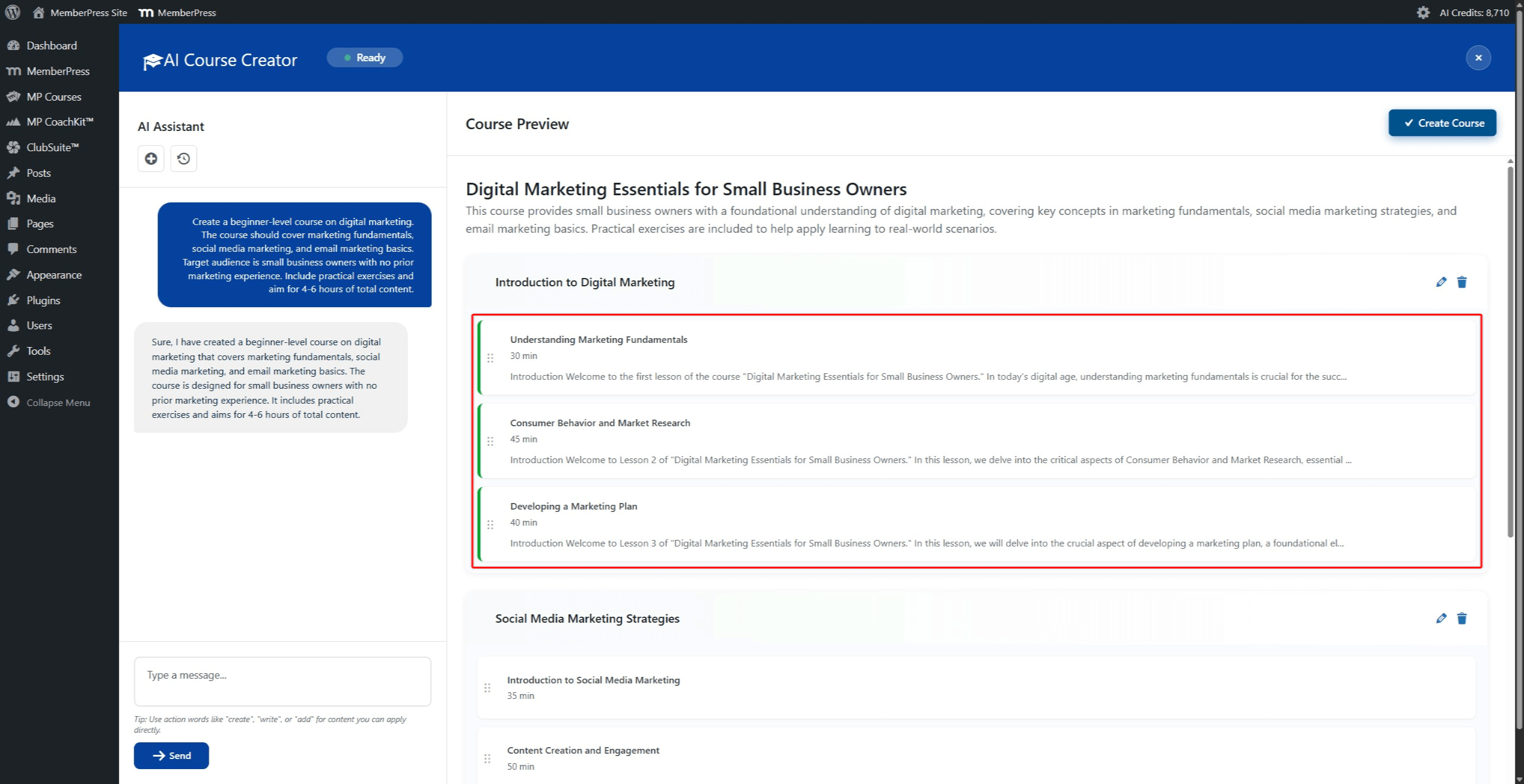Close the AI Course Creator overlay
Viewport: 1524px width, 784px height.
coord(1479,57)
